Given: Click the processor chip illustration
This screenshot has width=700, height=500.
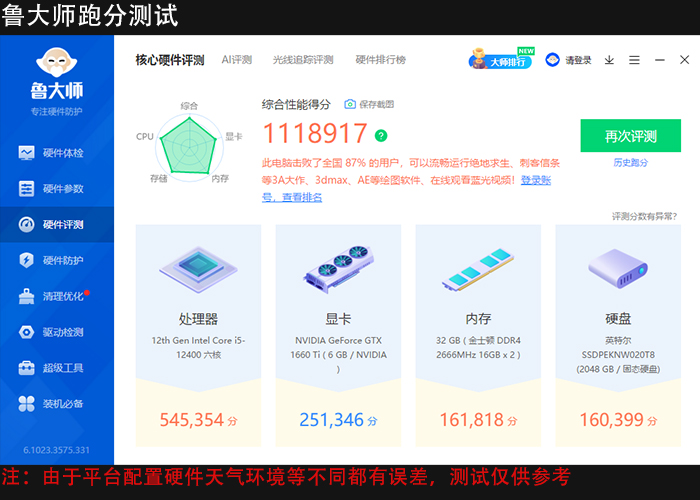Looking at the screenshot, I should point(198,269).
